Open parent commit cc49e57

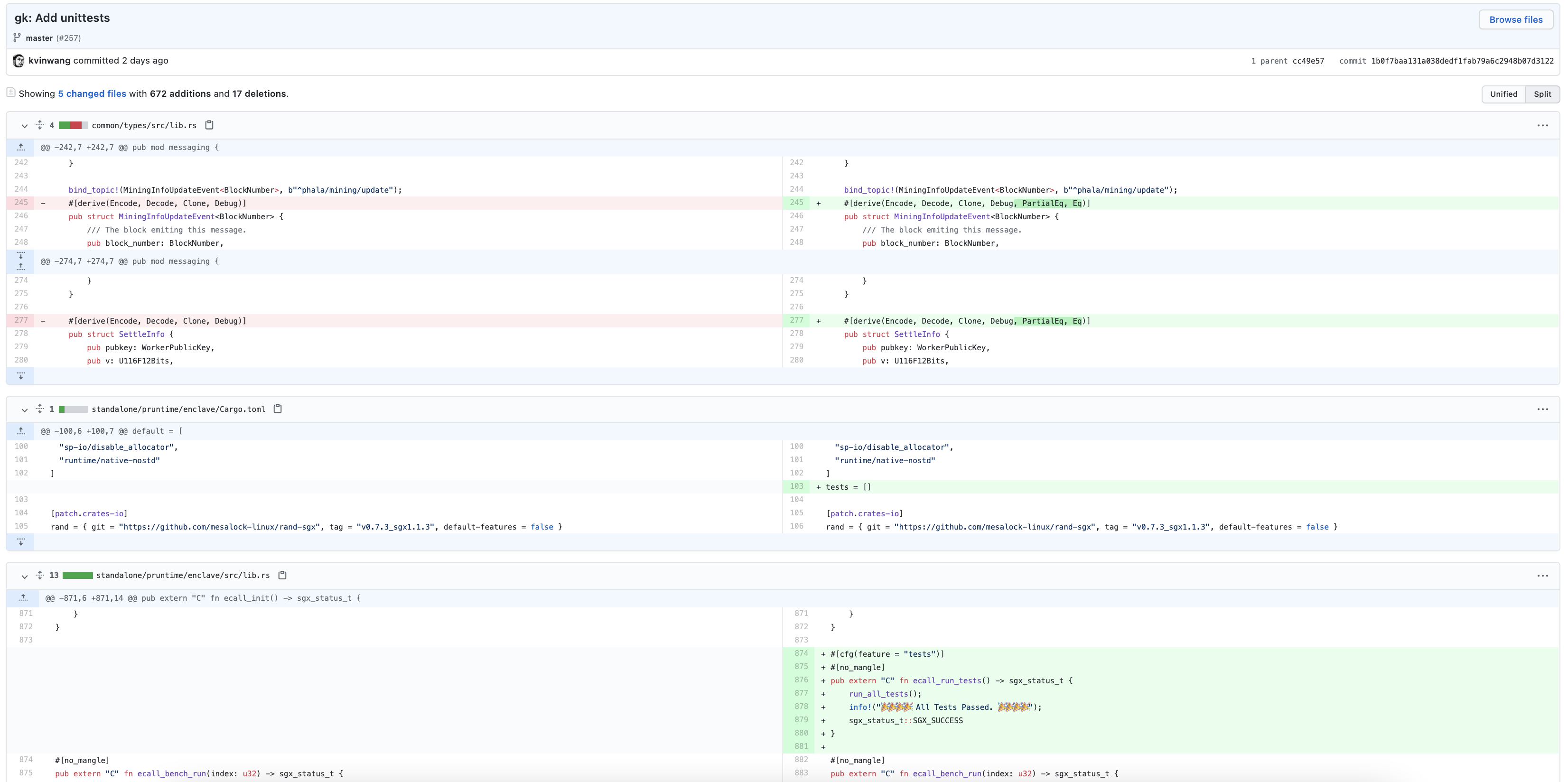click(1308, 61)
